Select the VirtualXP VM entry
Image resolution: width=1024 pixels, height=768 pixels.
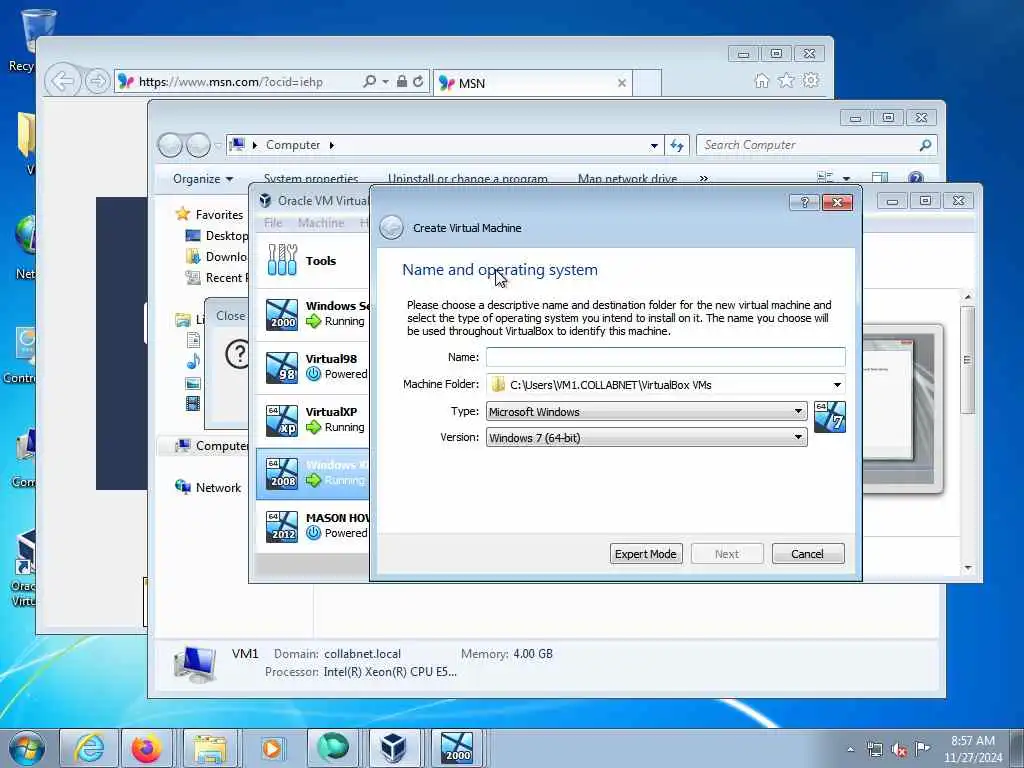tap(313, 420)
